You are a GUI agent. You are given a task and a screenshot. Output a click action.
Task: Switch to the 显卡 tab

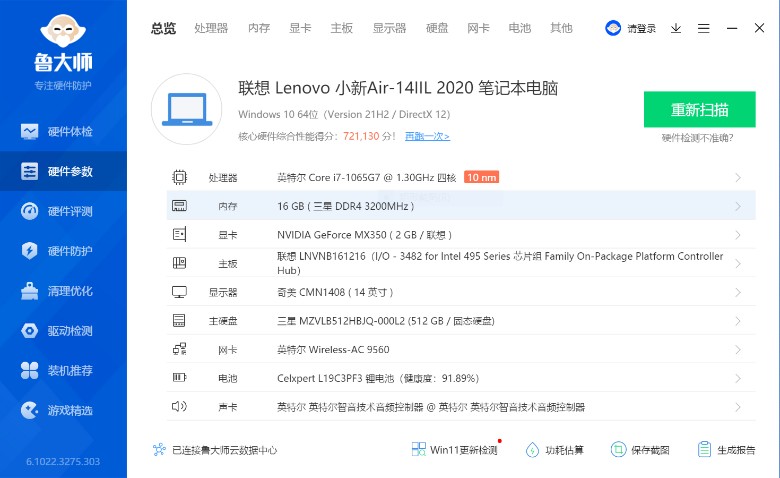click(x=300, y=28)
